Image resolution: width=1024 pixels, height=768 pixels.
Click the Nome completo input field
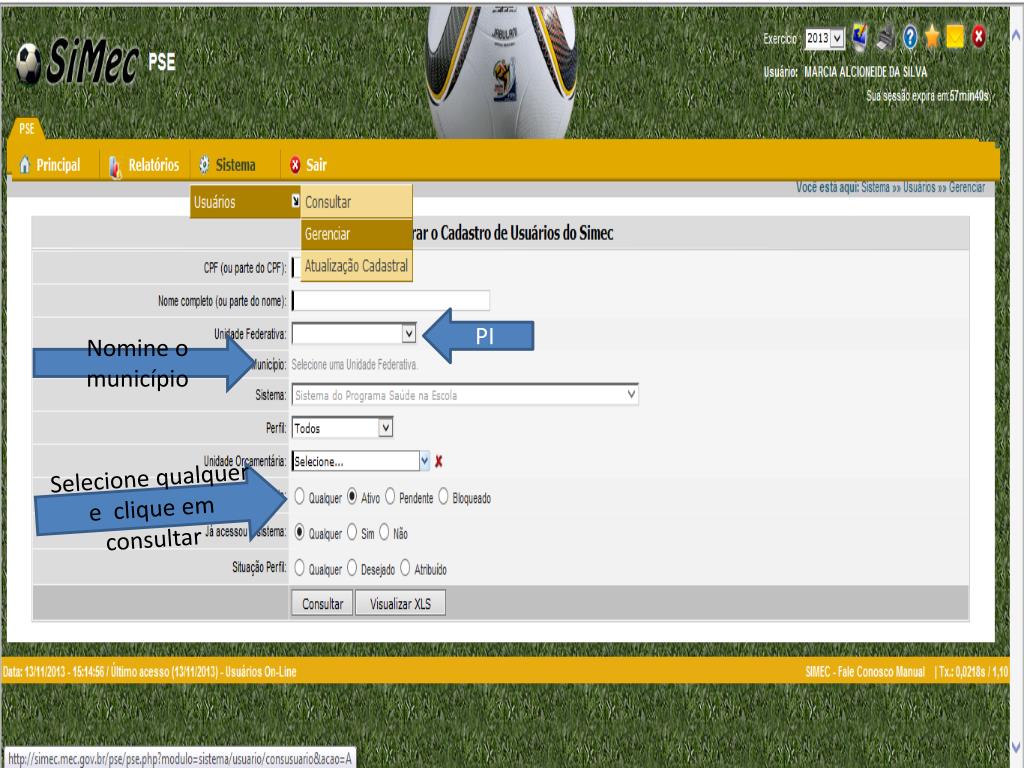click(x=391, y=300)
